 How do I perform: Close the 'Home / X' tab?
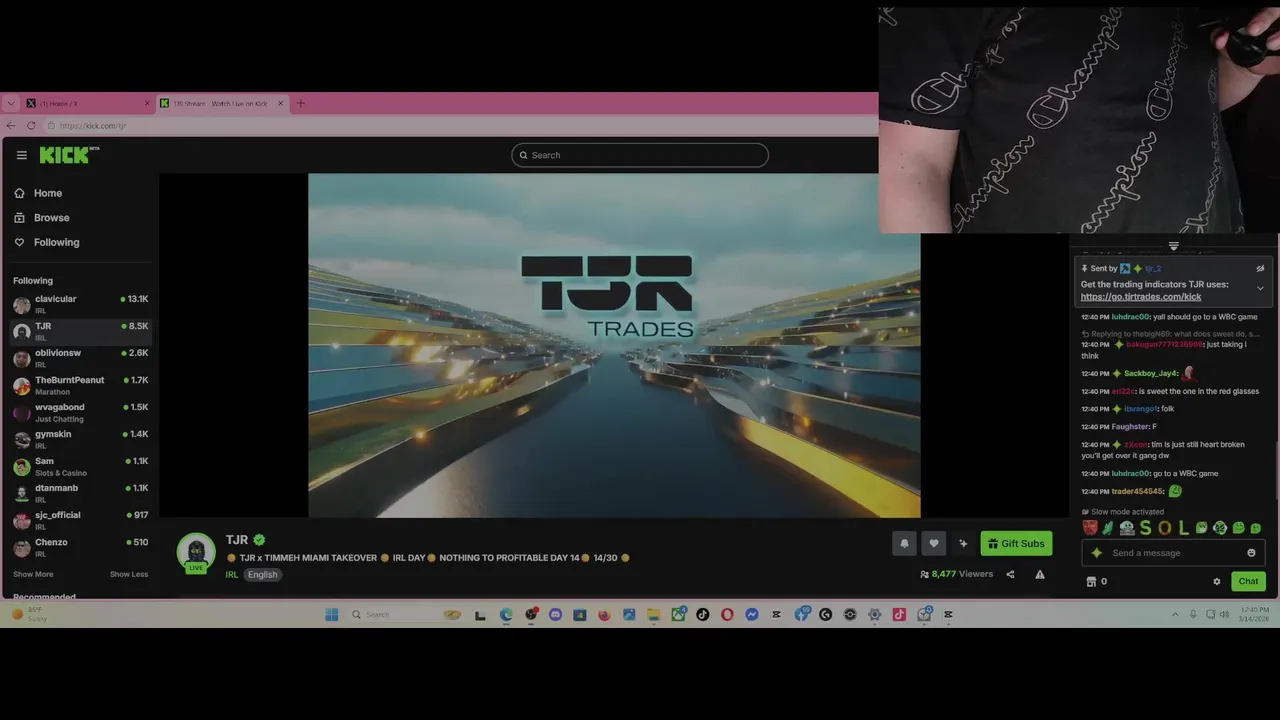pos(147,103)
